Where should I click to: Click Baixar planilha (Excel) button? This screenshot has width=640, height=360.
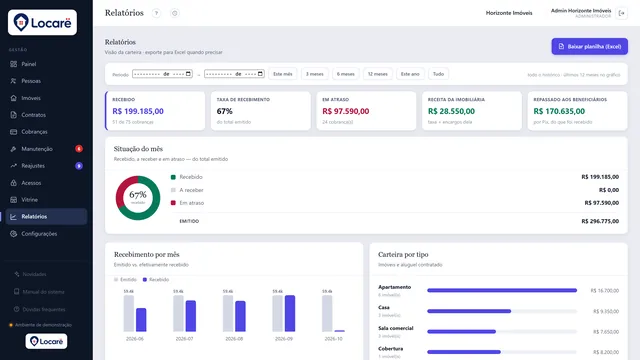coord(589,47)
